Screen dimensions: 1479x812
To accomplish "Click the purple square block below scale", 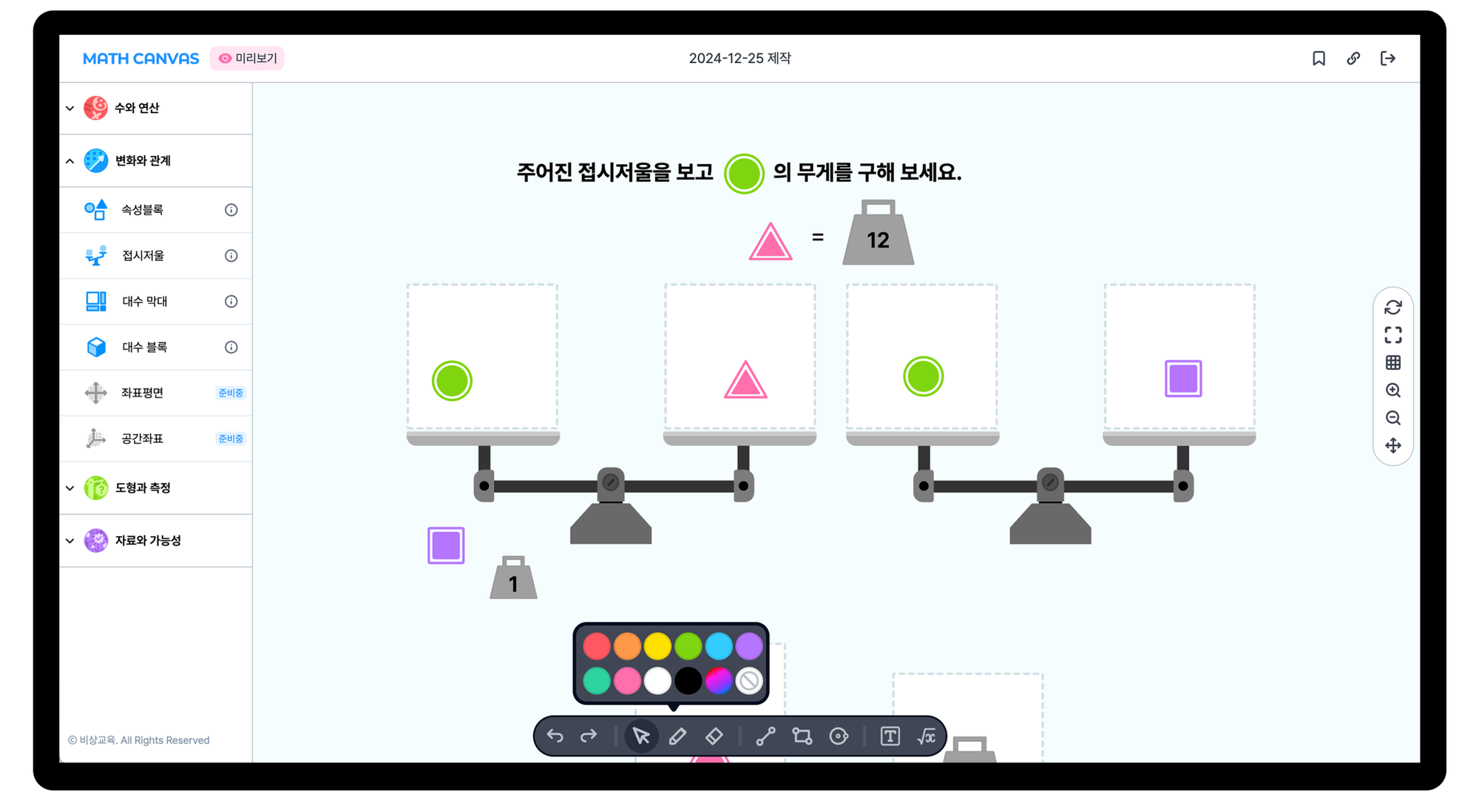I will click(446, 546).
